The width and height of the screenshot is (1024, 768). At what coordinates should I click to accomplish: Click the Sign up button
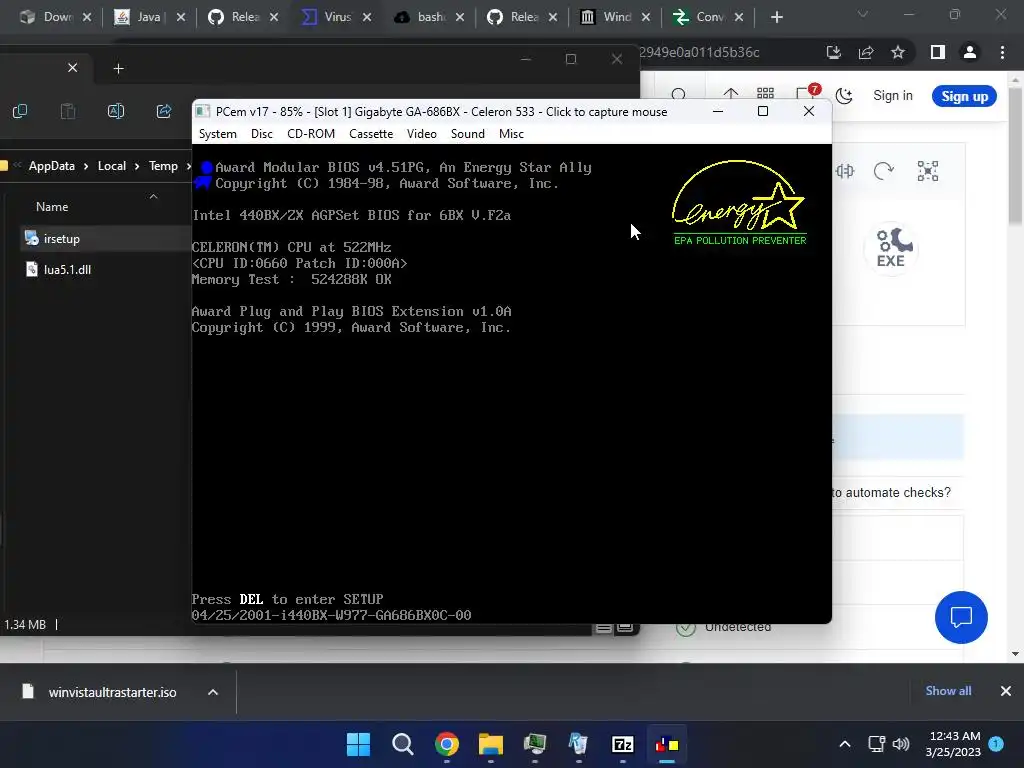point(965,96)
